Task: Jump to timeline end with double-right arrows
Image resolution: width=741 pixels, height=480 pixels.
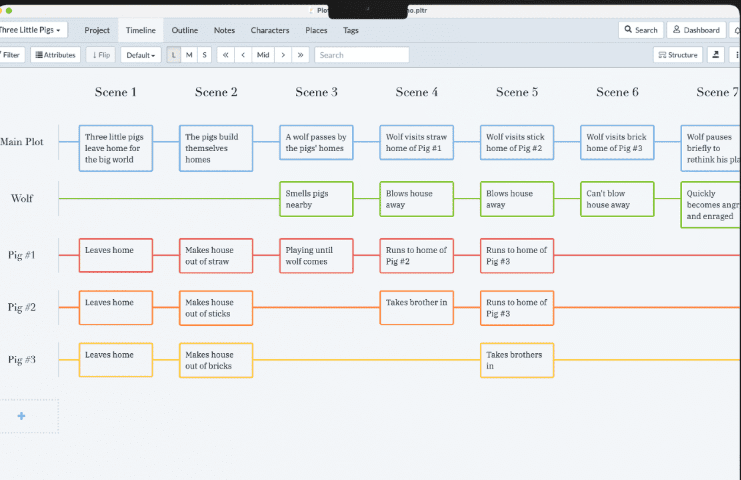Action: (301, 55)
